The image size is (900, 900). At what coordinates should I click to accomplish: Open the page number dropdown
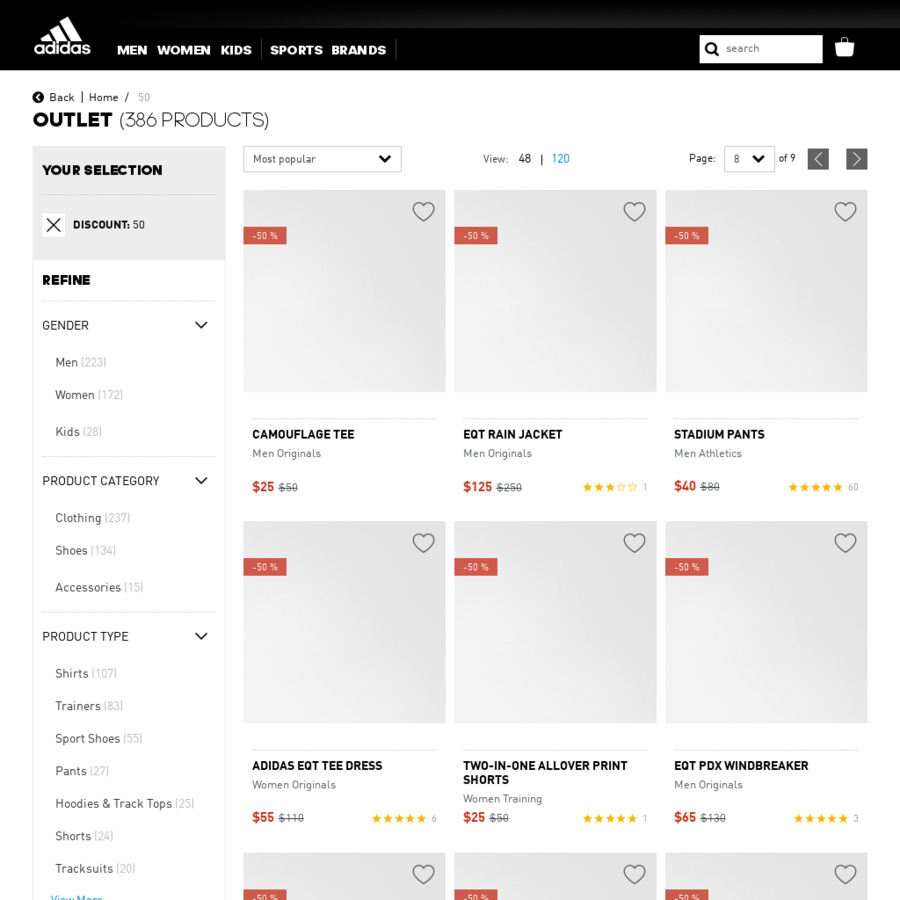(749, 159)
